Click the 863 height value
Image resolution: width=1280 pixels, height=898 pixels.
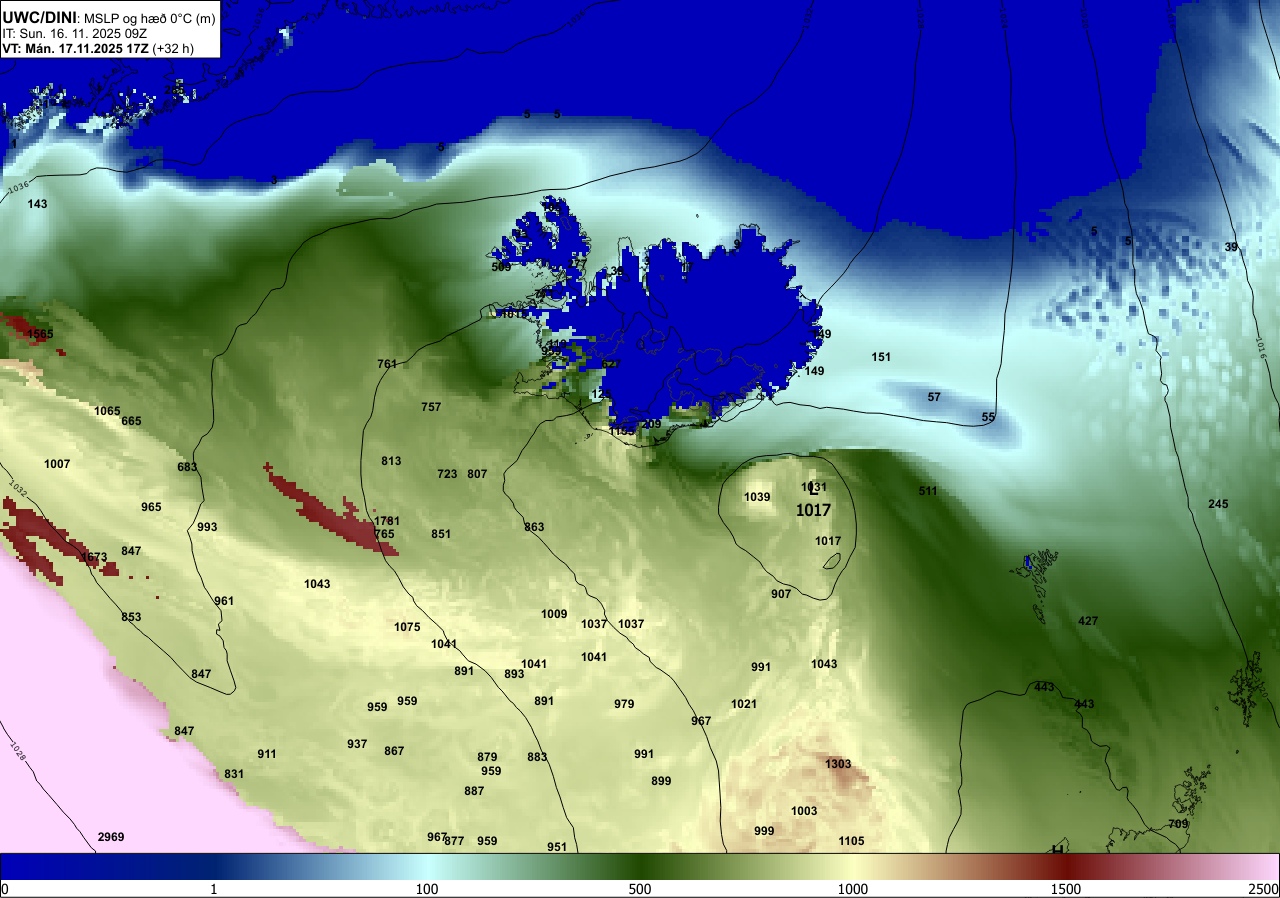coord(534,527)
